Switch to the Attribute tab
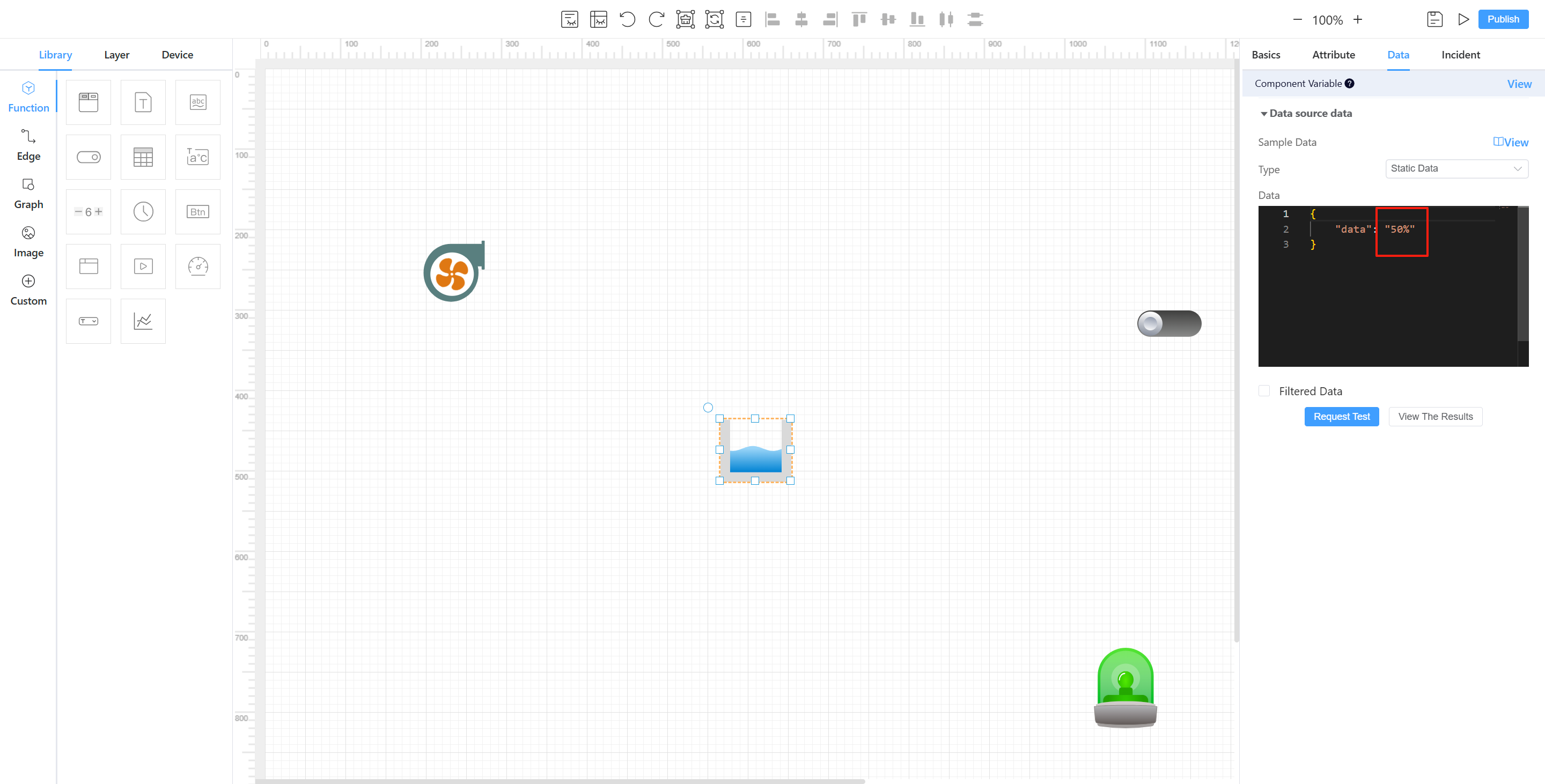 point(1333,55)
